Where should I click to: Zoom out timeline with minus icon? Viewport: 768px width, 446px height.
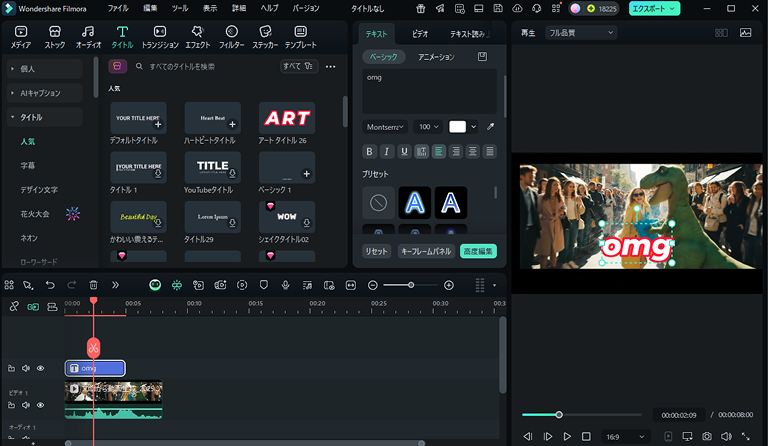(x=373, y=285)
